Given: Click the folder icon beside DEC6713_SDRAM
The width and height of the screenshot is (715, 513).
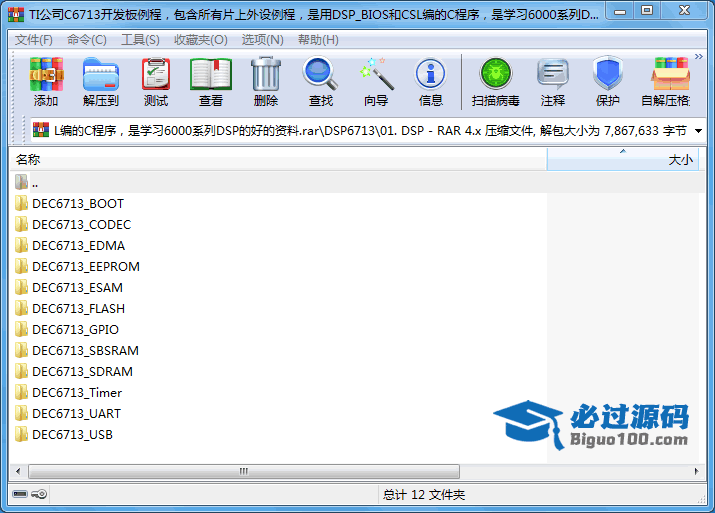Looking at the screenshot, I should (x=21, y=371).
